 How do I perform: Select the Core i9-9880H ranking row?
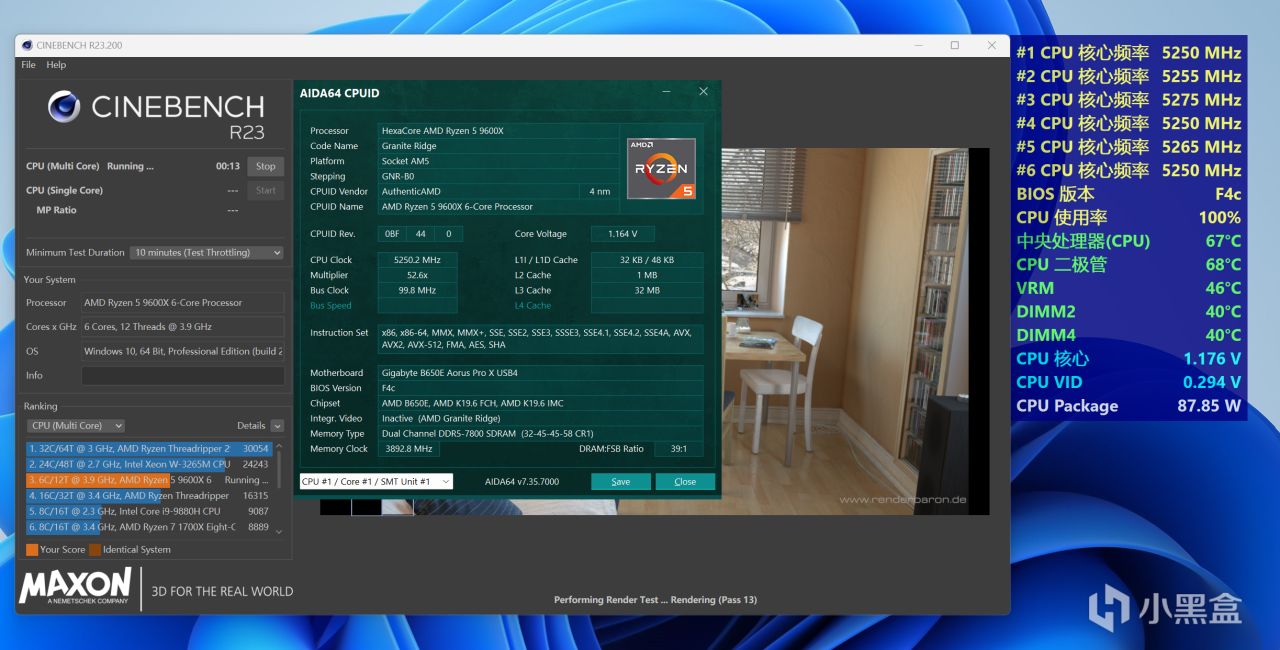tap(148, 511)
